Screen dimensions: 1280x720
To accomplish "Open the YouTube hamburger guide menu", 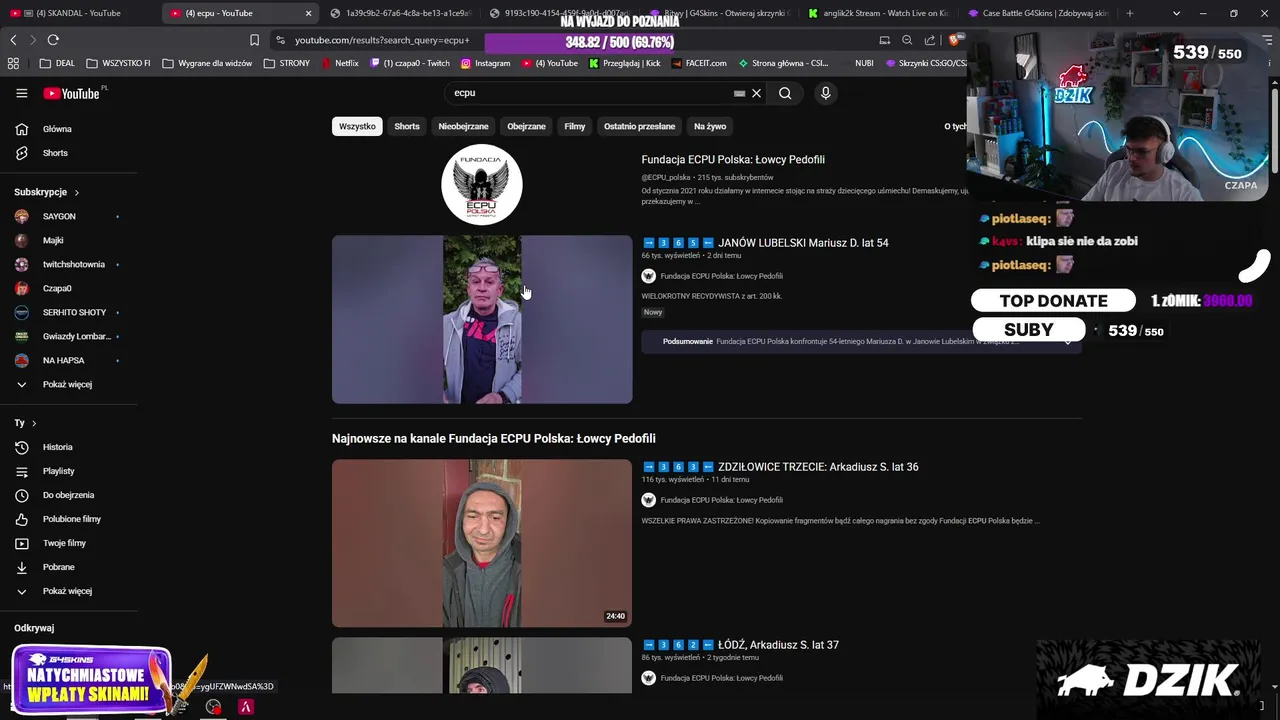I will tap(21, 93).
